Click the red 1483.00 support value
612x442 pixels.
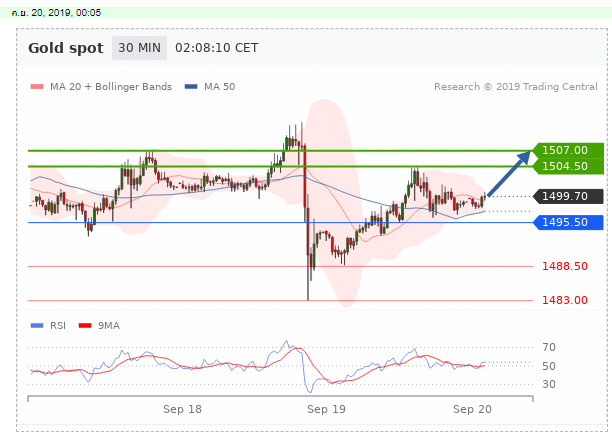click(x=565, y=300)
